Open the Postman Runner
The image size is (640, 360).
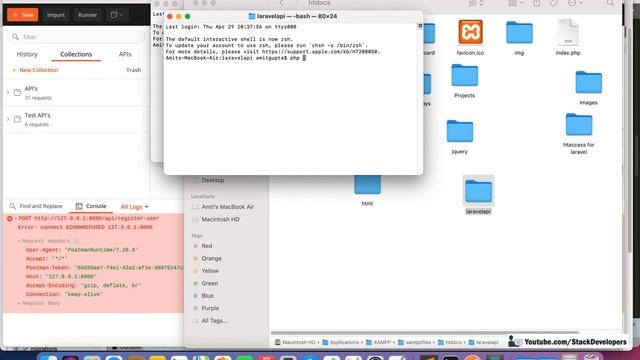click(87, 15)
